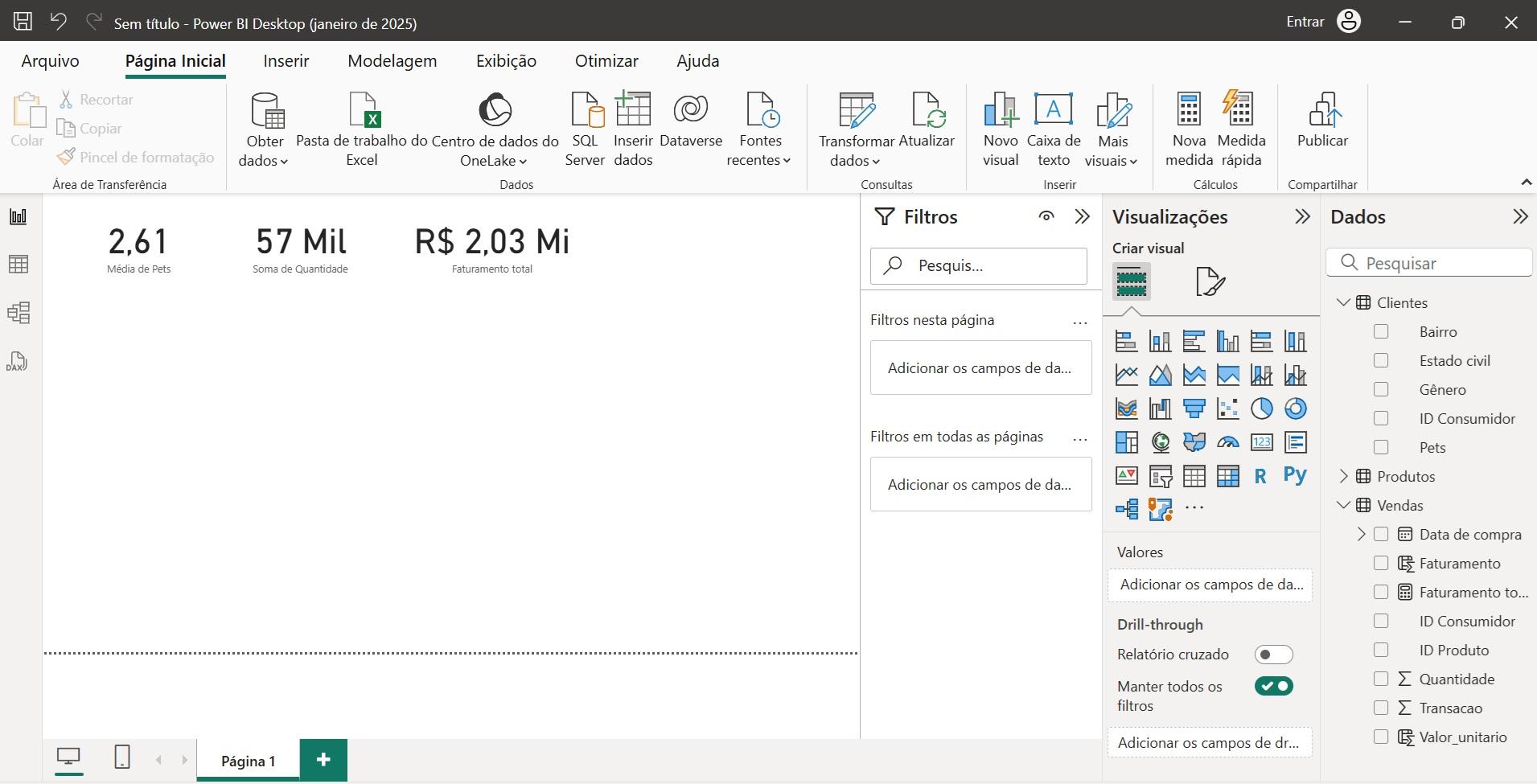Click the Transformar dados icon

[856, 111]
